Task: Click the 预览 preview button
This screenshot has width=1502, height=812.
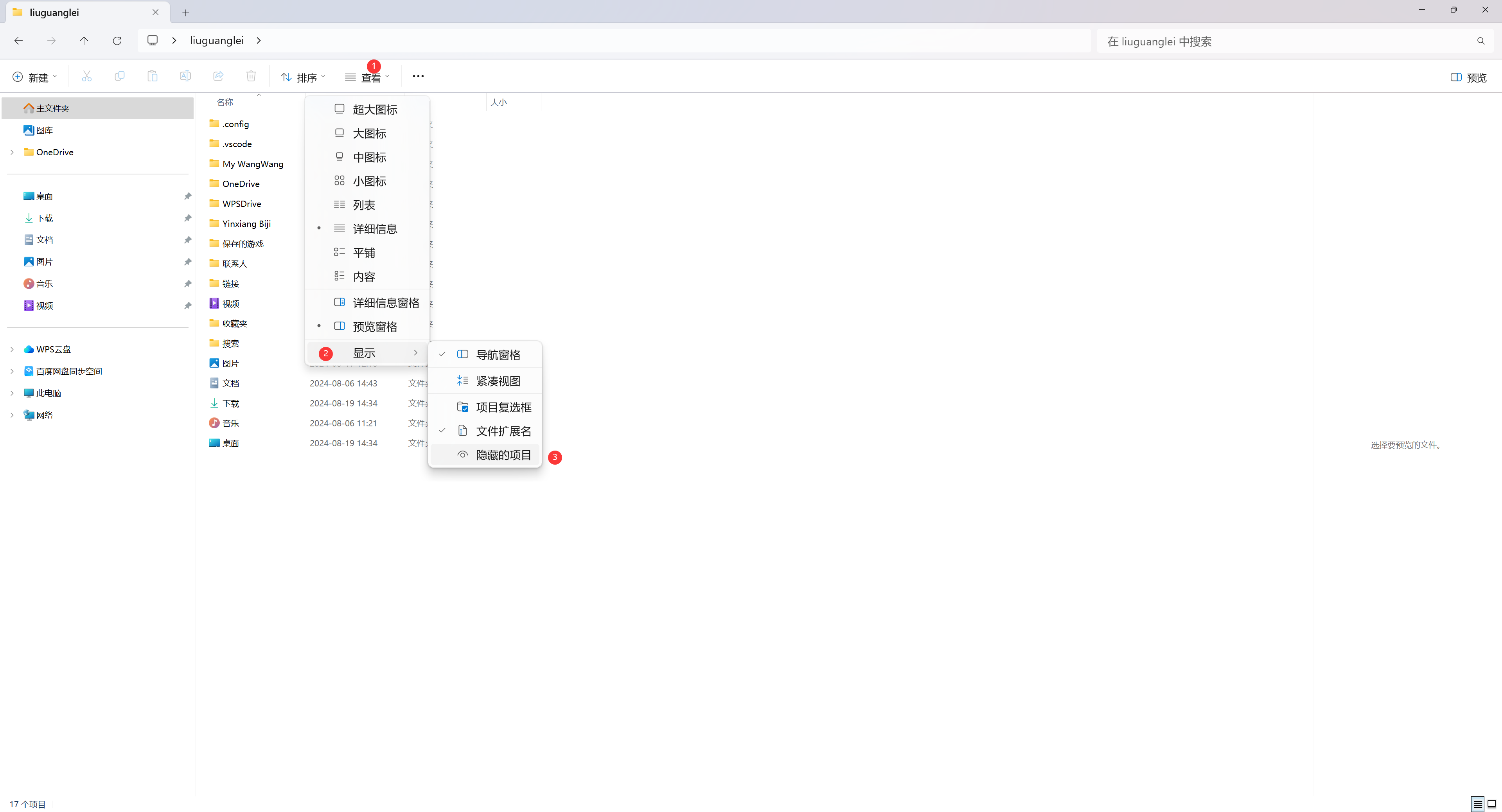Action: point(1468,77)
